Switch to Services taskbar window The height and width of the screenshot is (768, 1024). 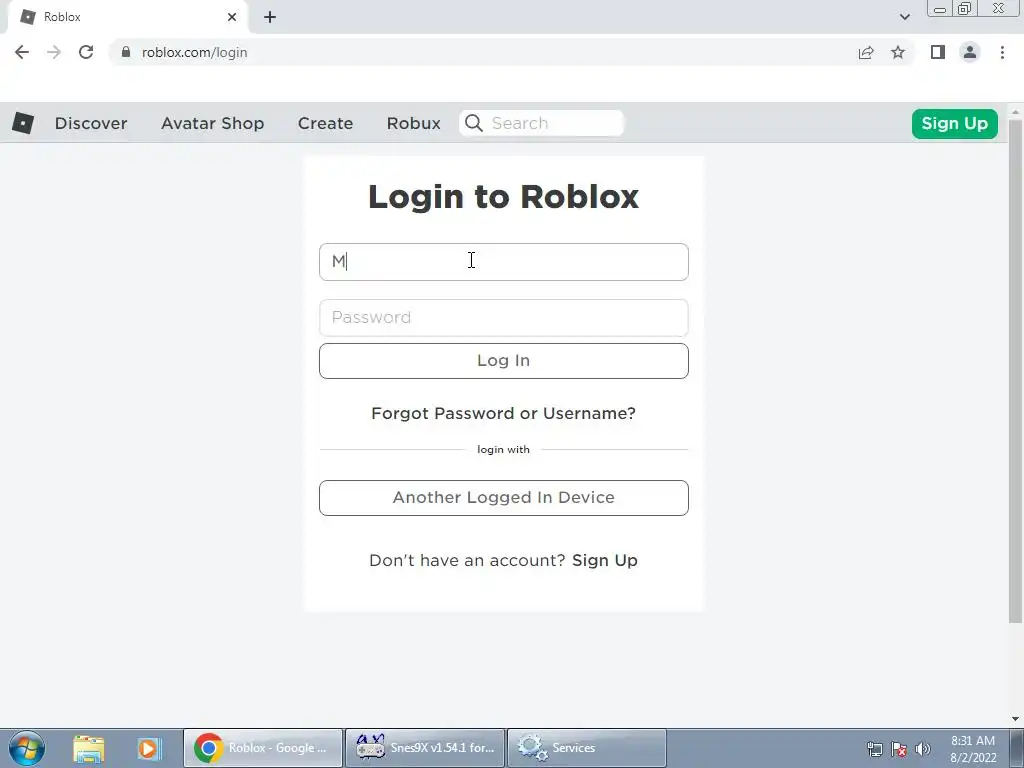[x=587, y=748]
